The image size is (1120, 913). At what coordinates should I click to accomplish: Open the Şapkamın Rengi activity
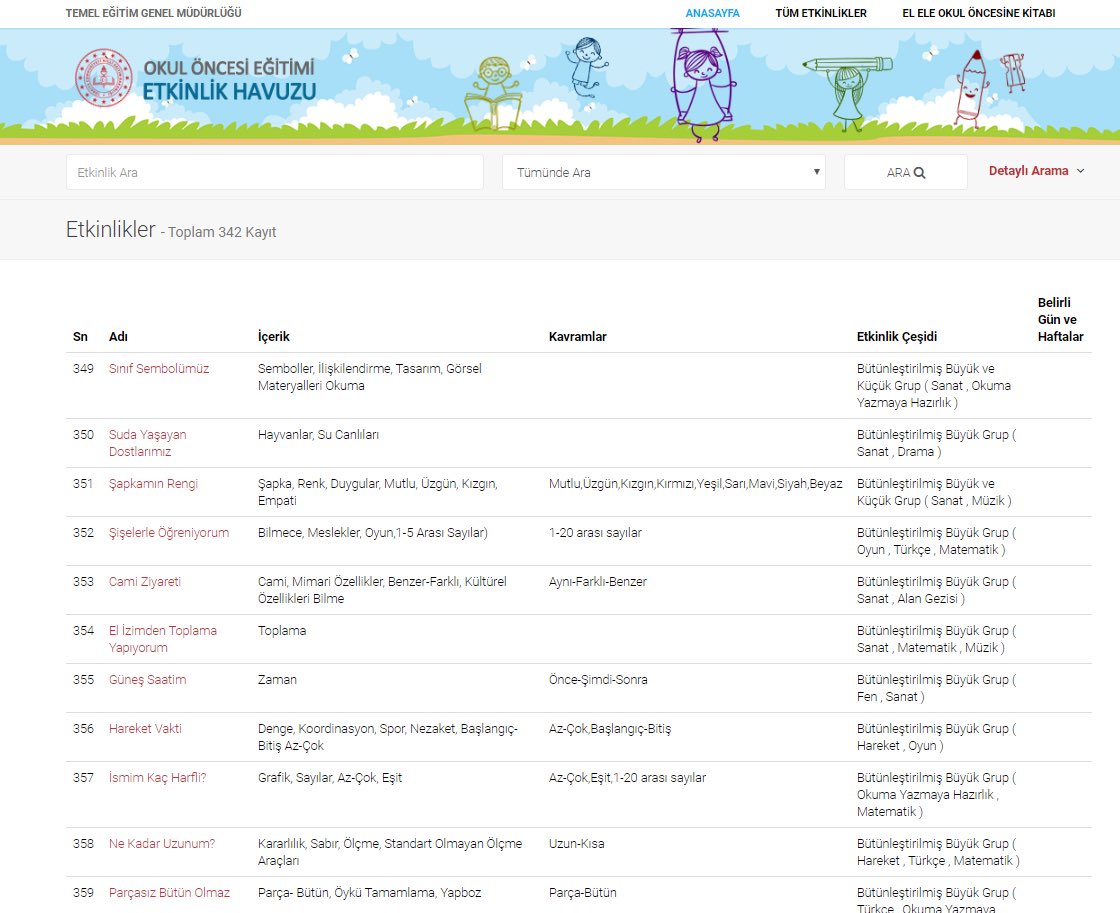tap(153, 484)
